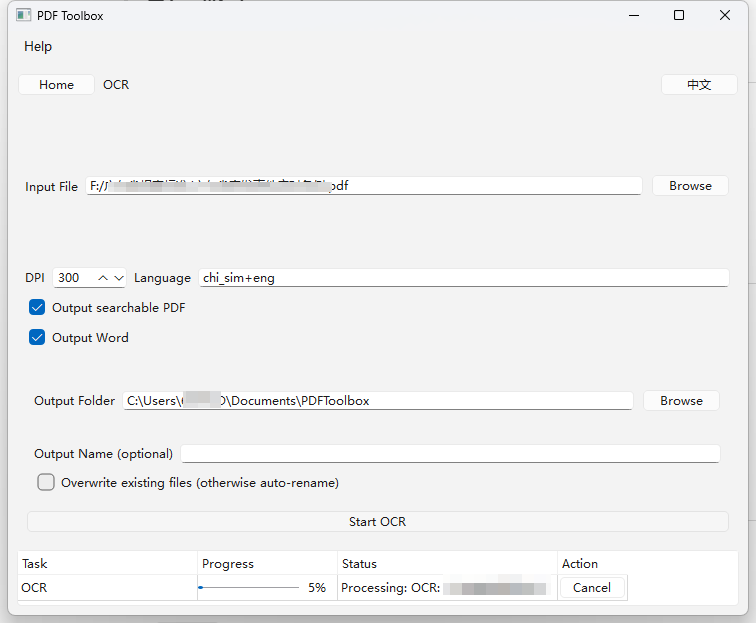Click the Start OCR button
The height and width of the screenshot is (623, 756).
coord(378,522)
